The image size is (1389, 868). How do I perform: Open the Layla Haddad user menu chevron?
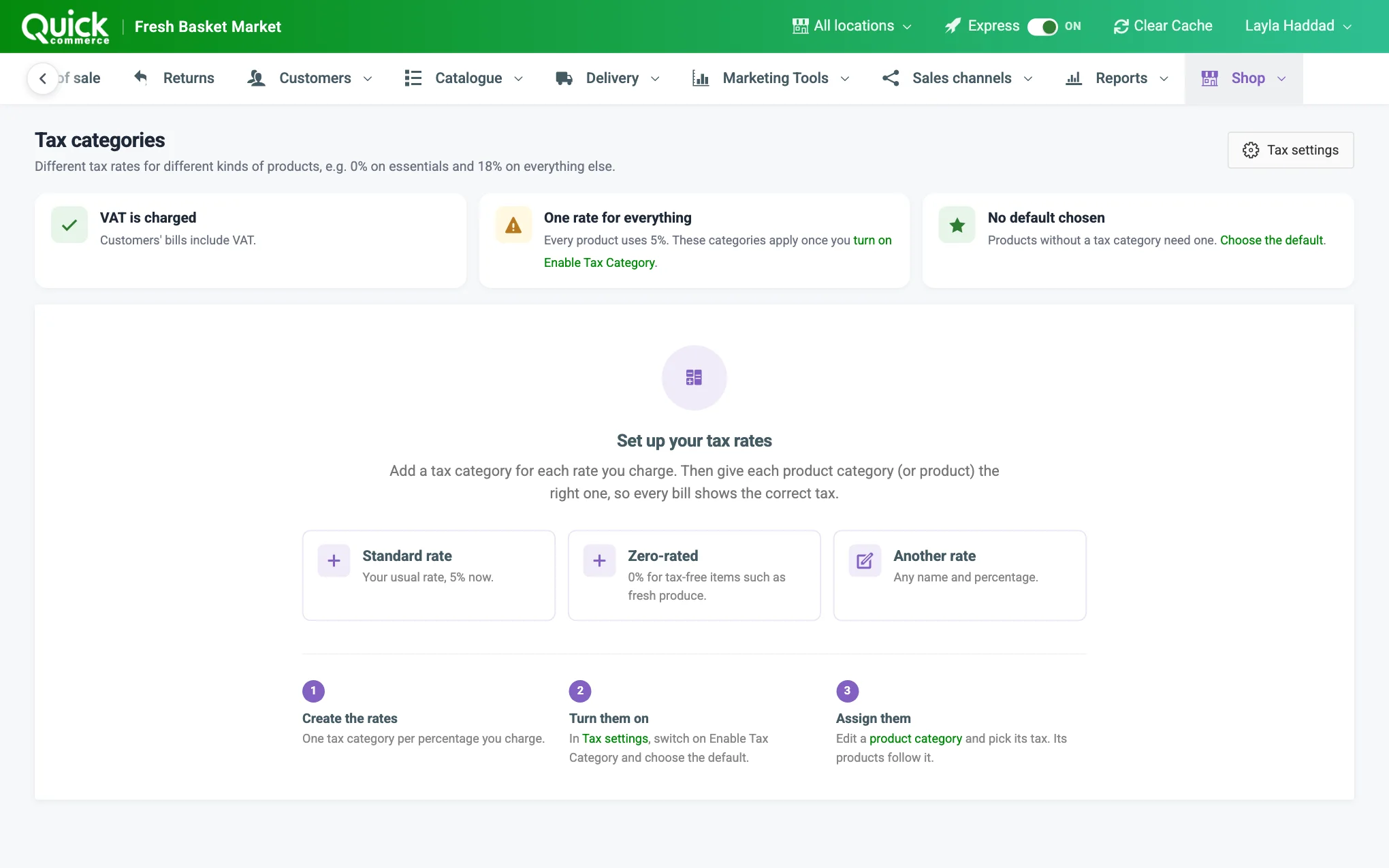1347,27
